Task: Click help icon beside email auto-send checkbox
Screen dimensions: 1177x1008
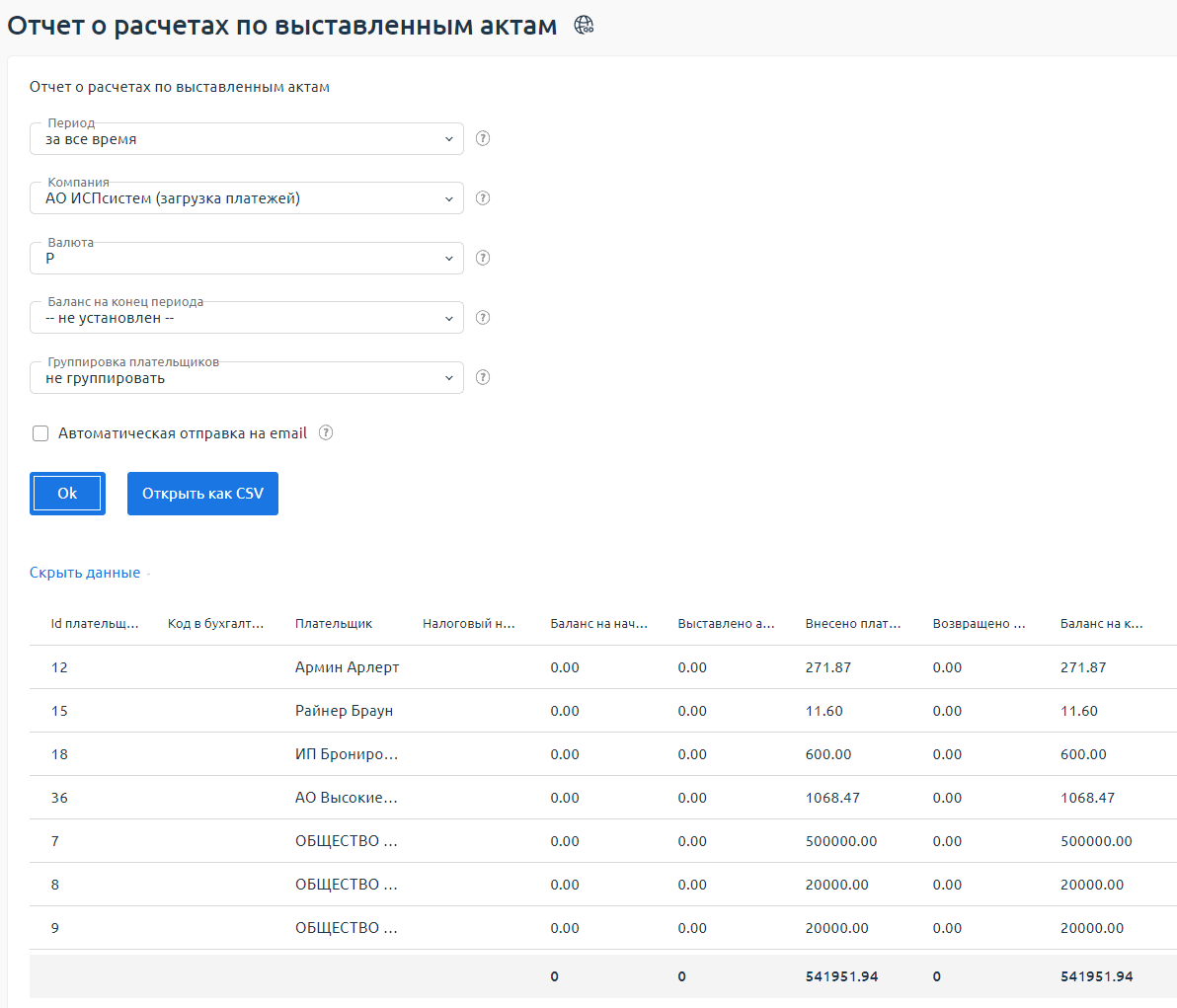Action: (x=326, y=432)
